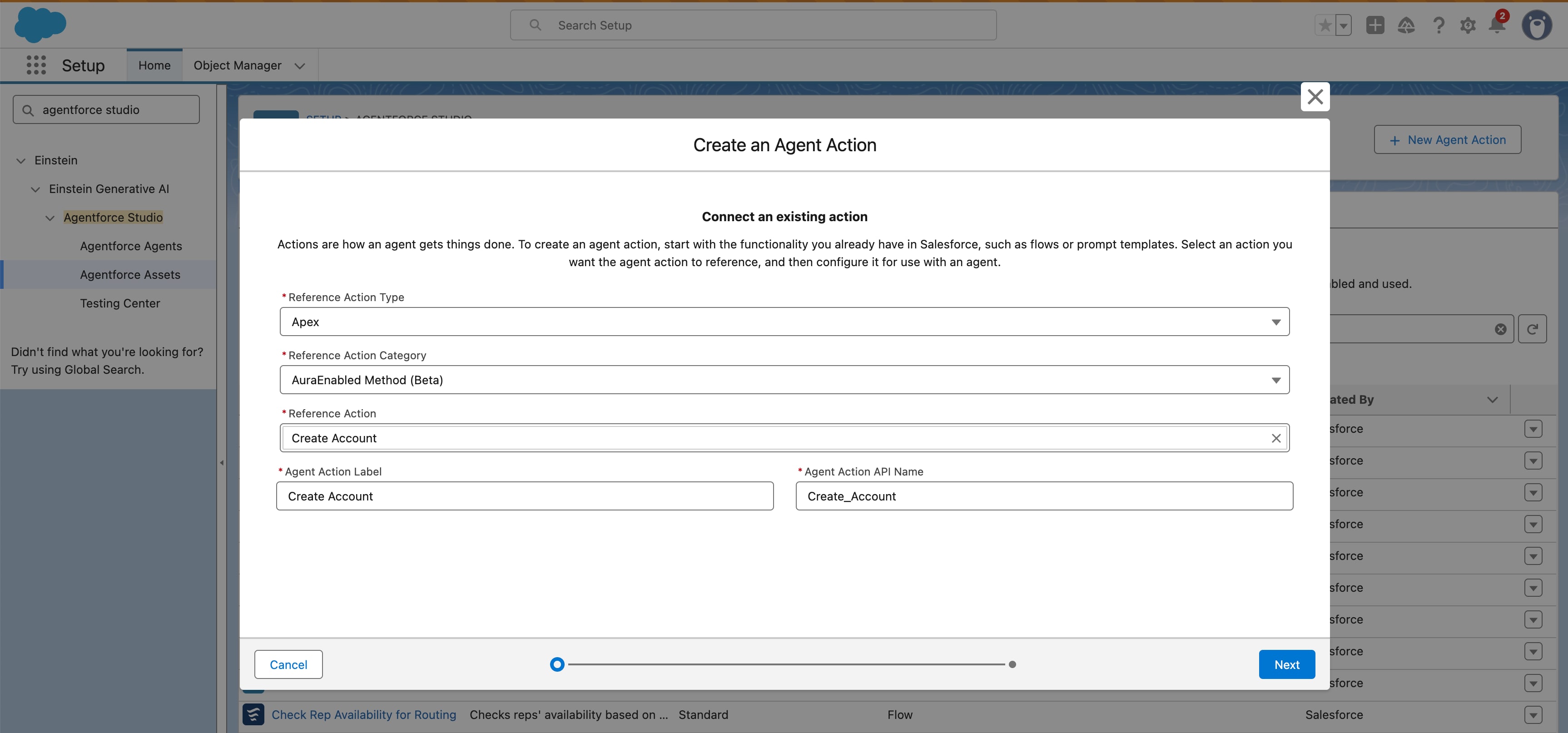Open the setup gear icon
This screenshot has width=1568, height=733.
1468,25
